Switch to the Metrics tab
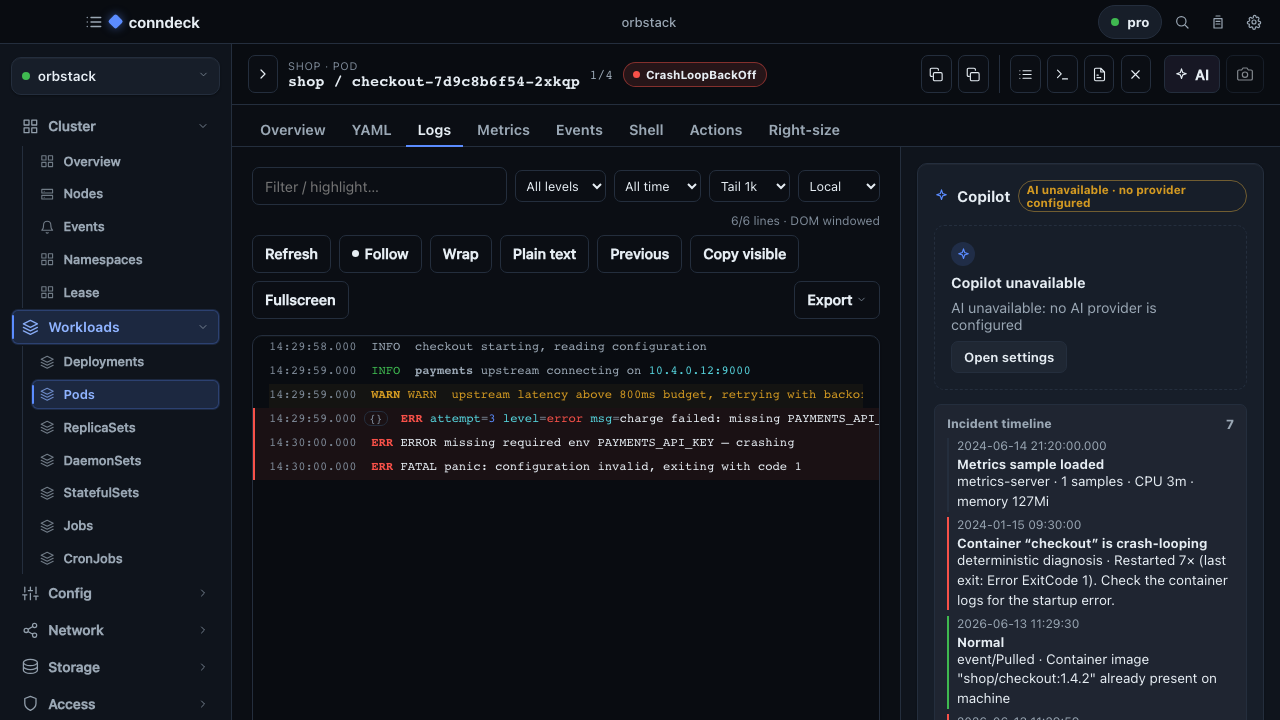Image resolution: width=1280 pixels, height=720 pixels. coord(503,130)
